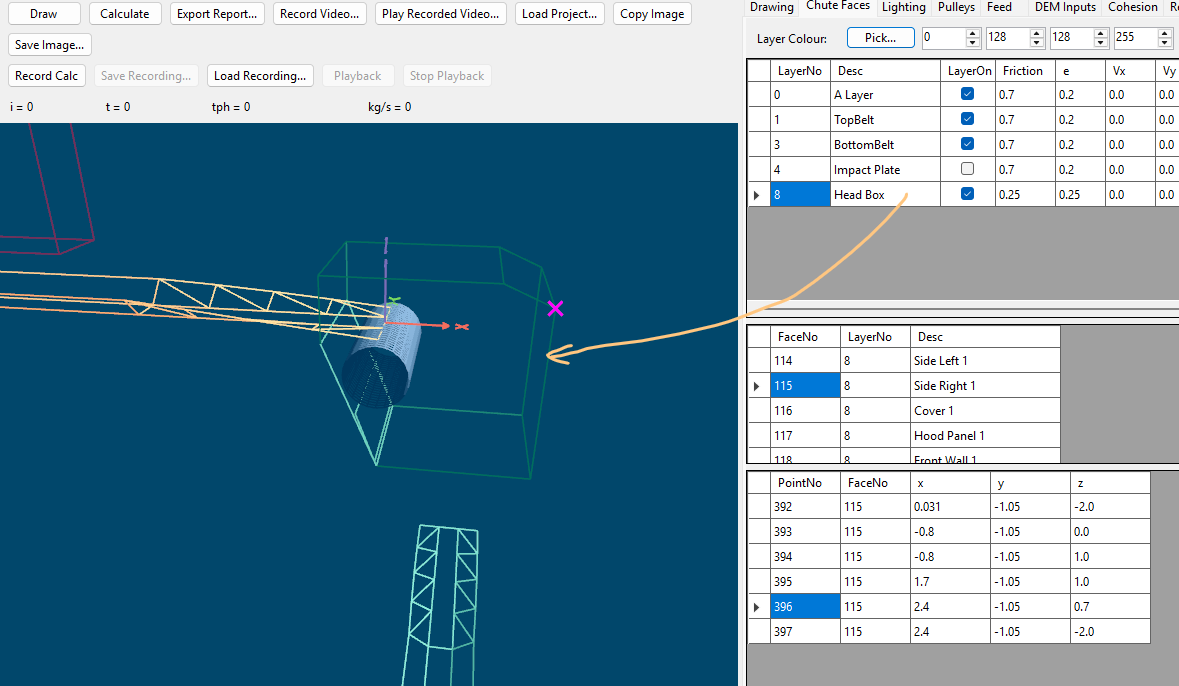
Task: Open Export Report dialog
Action: click(x=217, y=14)
